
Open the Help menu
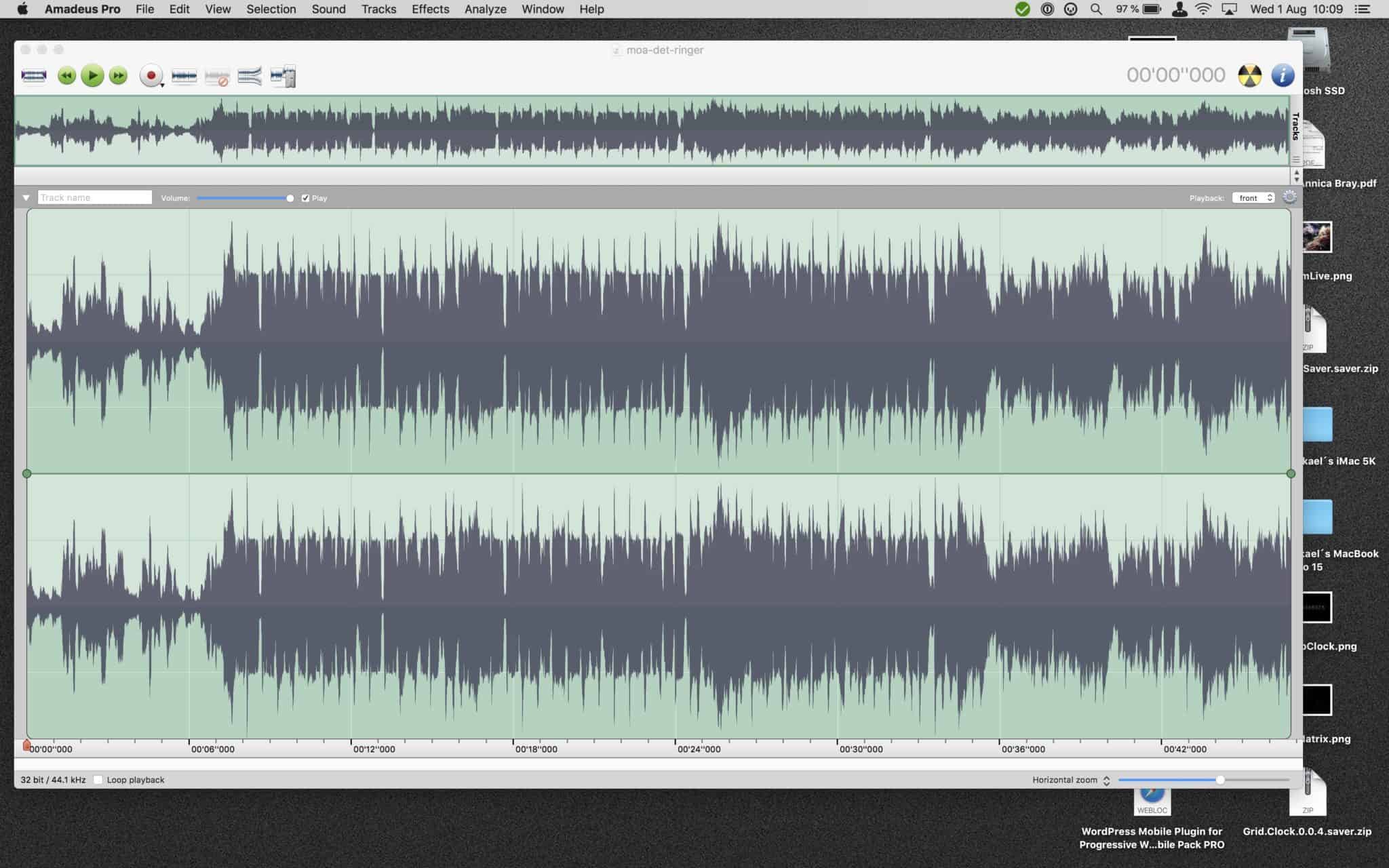coord(591,9)
